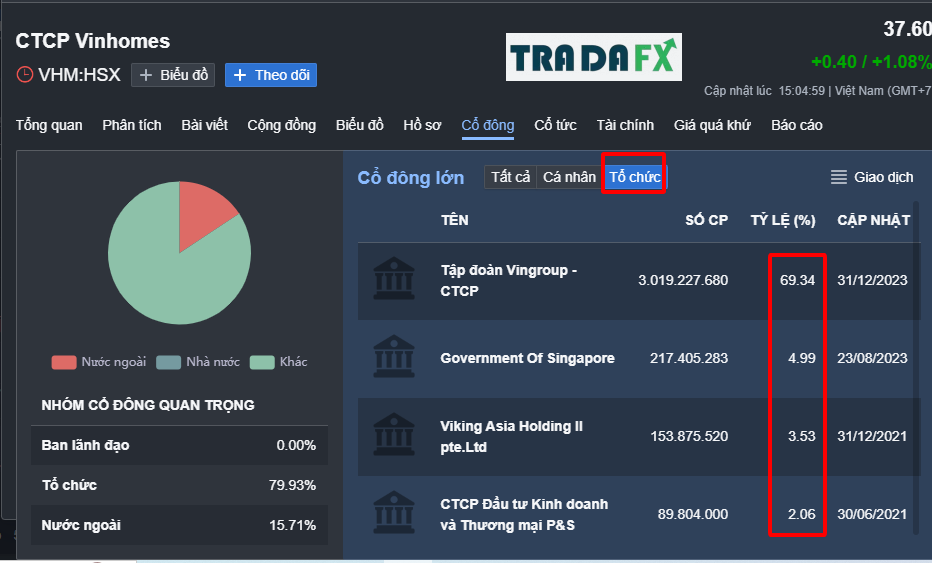Click the TÊN column header
Viewport: 932px width, 563px height.
[455, 221]
